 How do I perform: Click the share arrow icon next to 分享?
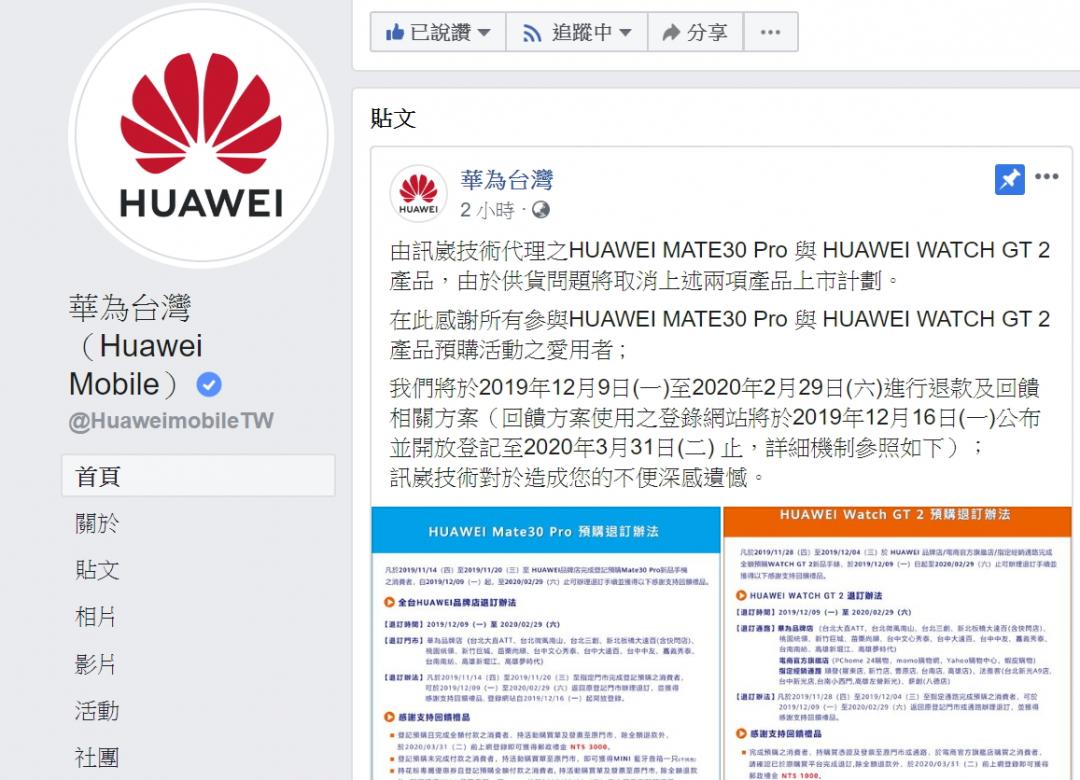coord(671,32)
